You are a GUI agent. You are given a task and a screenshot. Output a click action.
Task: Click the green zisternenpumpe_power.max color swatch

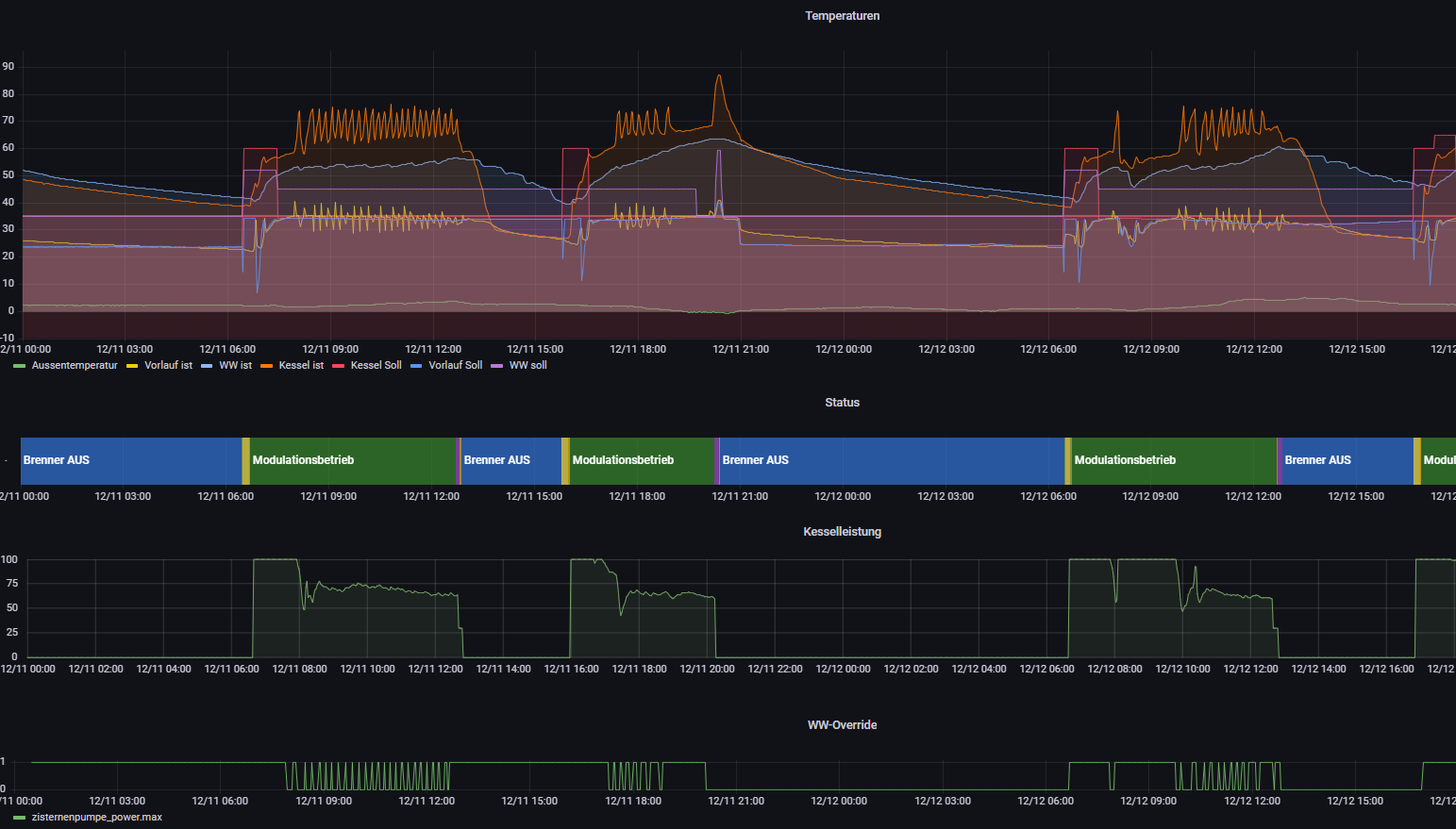pos(19,818)
